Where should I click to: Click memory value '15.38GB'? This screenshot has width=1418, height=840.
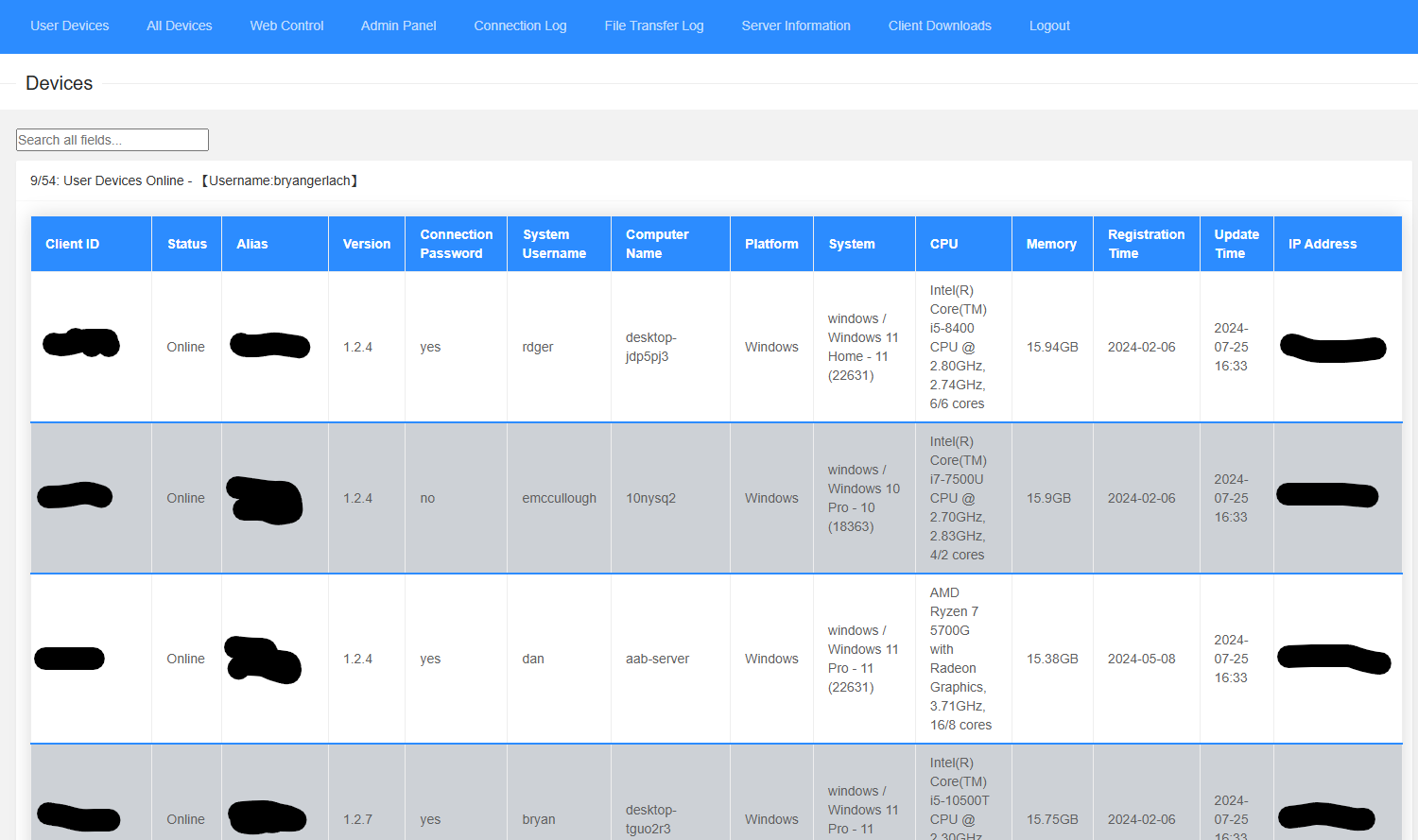tap(1052, 659)
